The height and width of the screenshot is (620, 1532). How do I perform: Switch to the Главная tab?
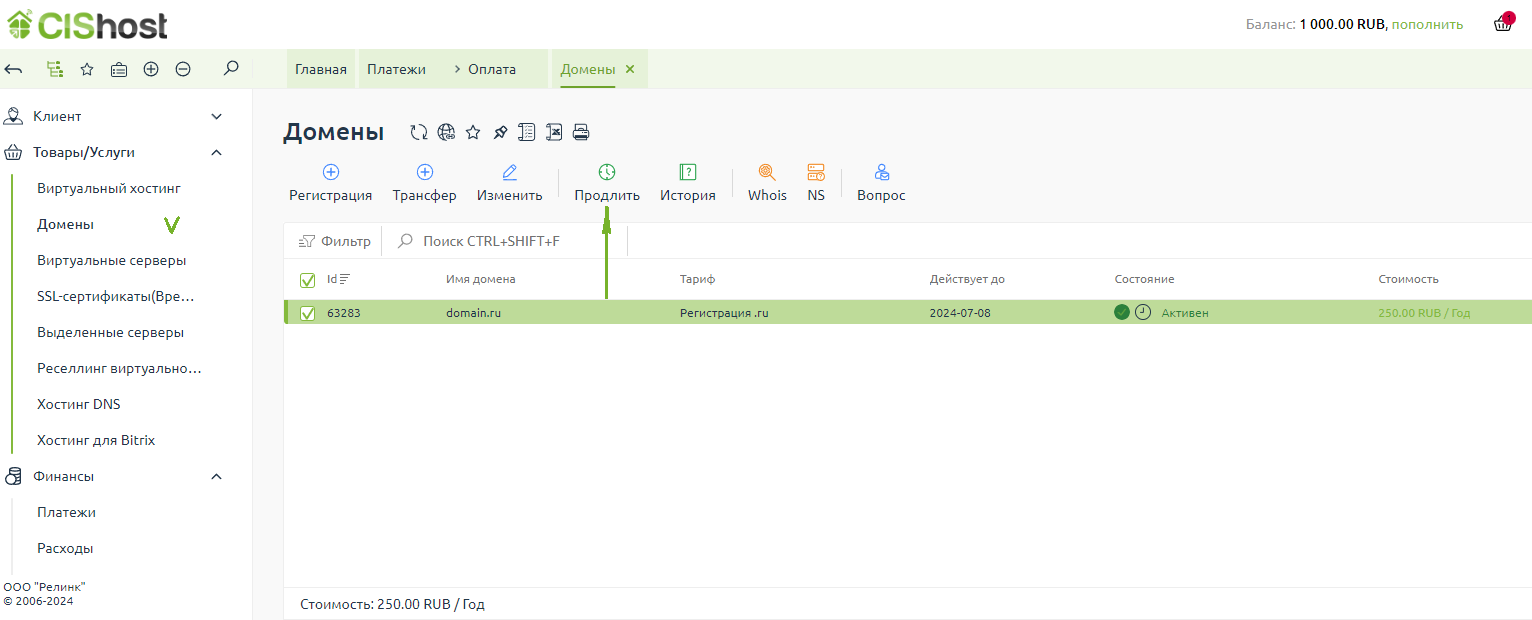(x=320, y=69)
